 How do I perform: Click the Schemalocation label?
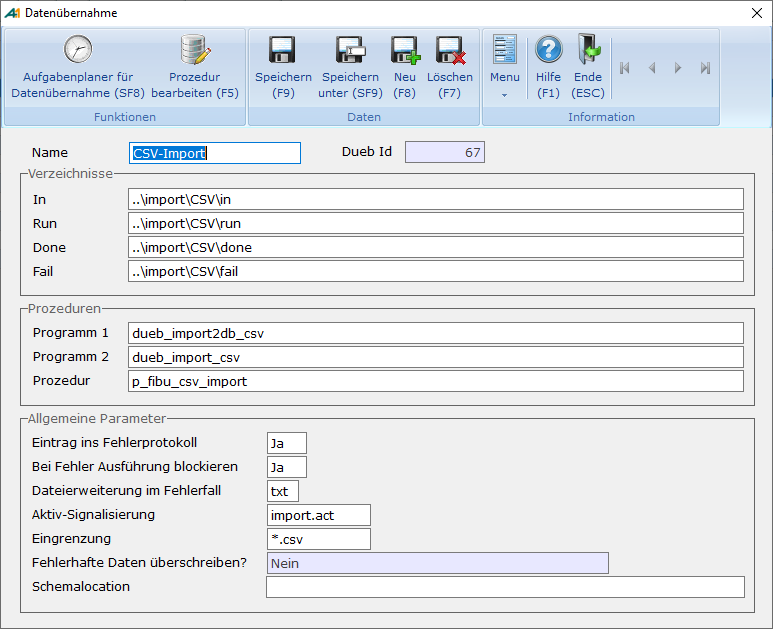click(81, 587)
